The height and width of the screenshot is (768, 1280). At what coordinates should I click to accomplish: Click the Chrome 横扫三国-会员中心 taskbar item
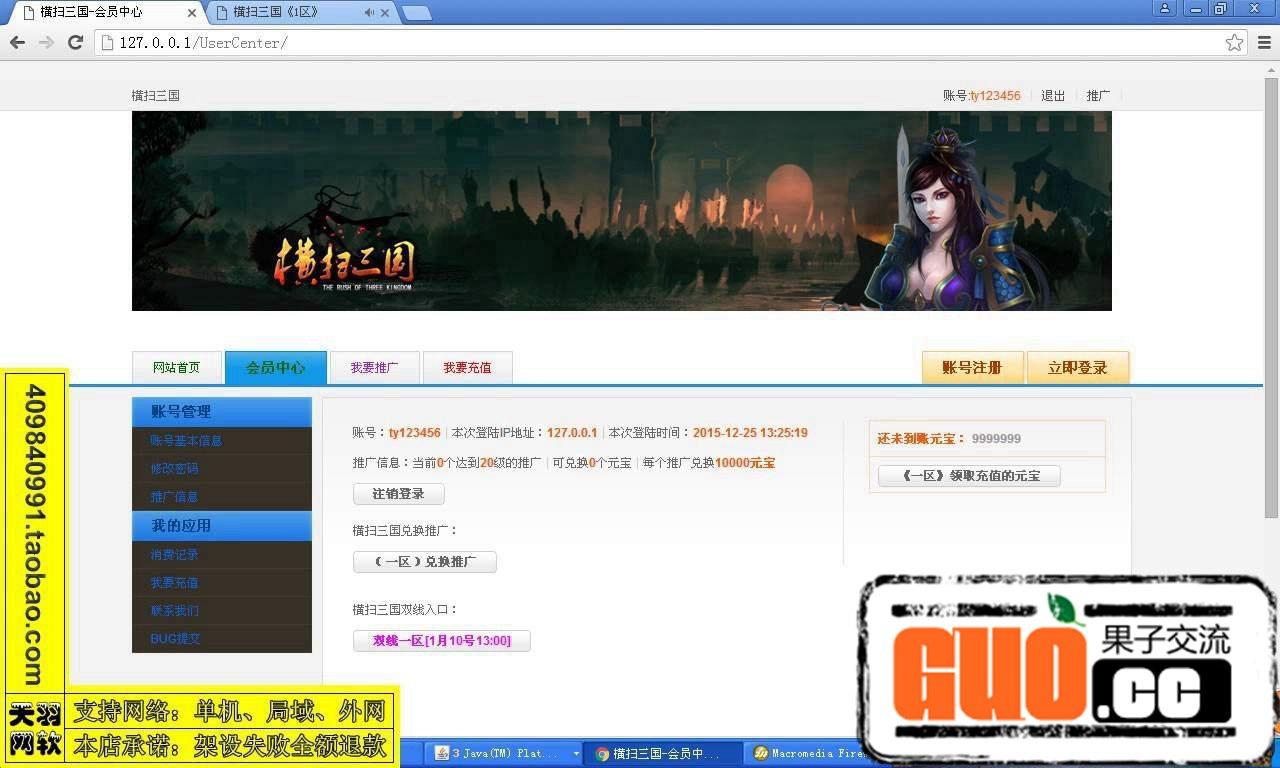point(665,754)
